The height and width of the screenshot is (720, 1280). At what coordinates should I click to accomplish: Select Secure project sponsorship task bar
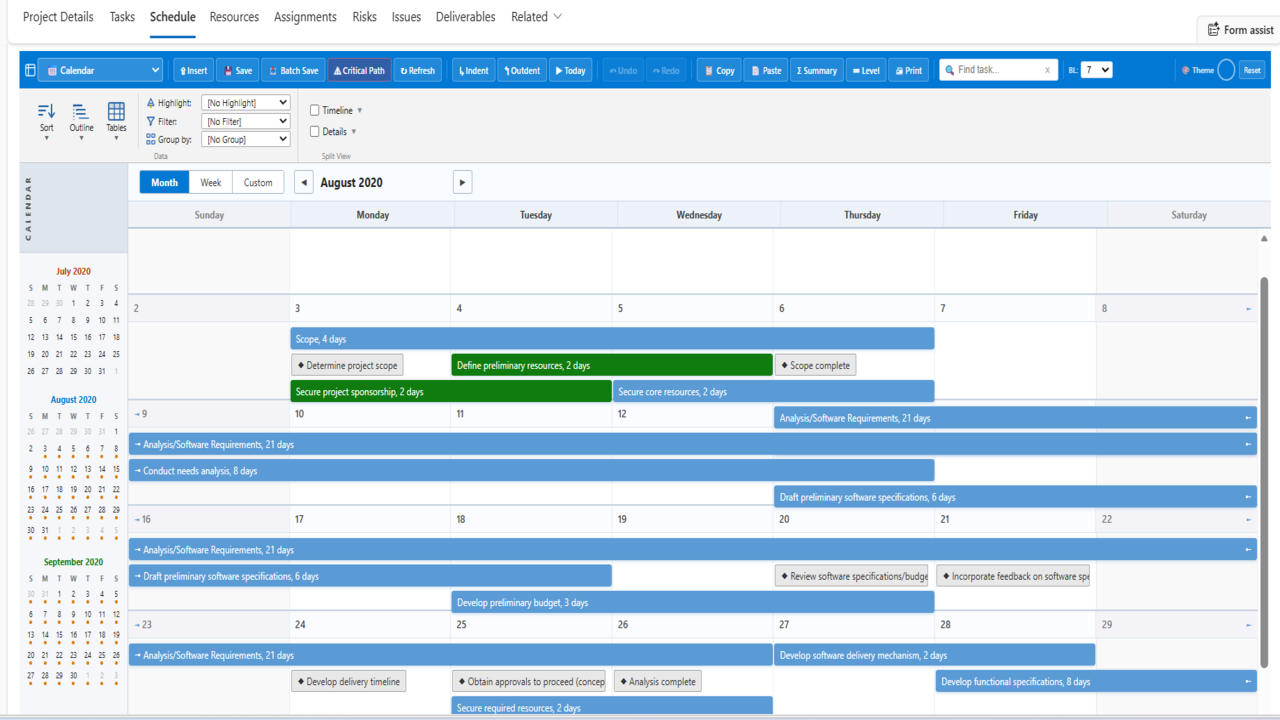[451, 392]
